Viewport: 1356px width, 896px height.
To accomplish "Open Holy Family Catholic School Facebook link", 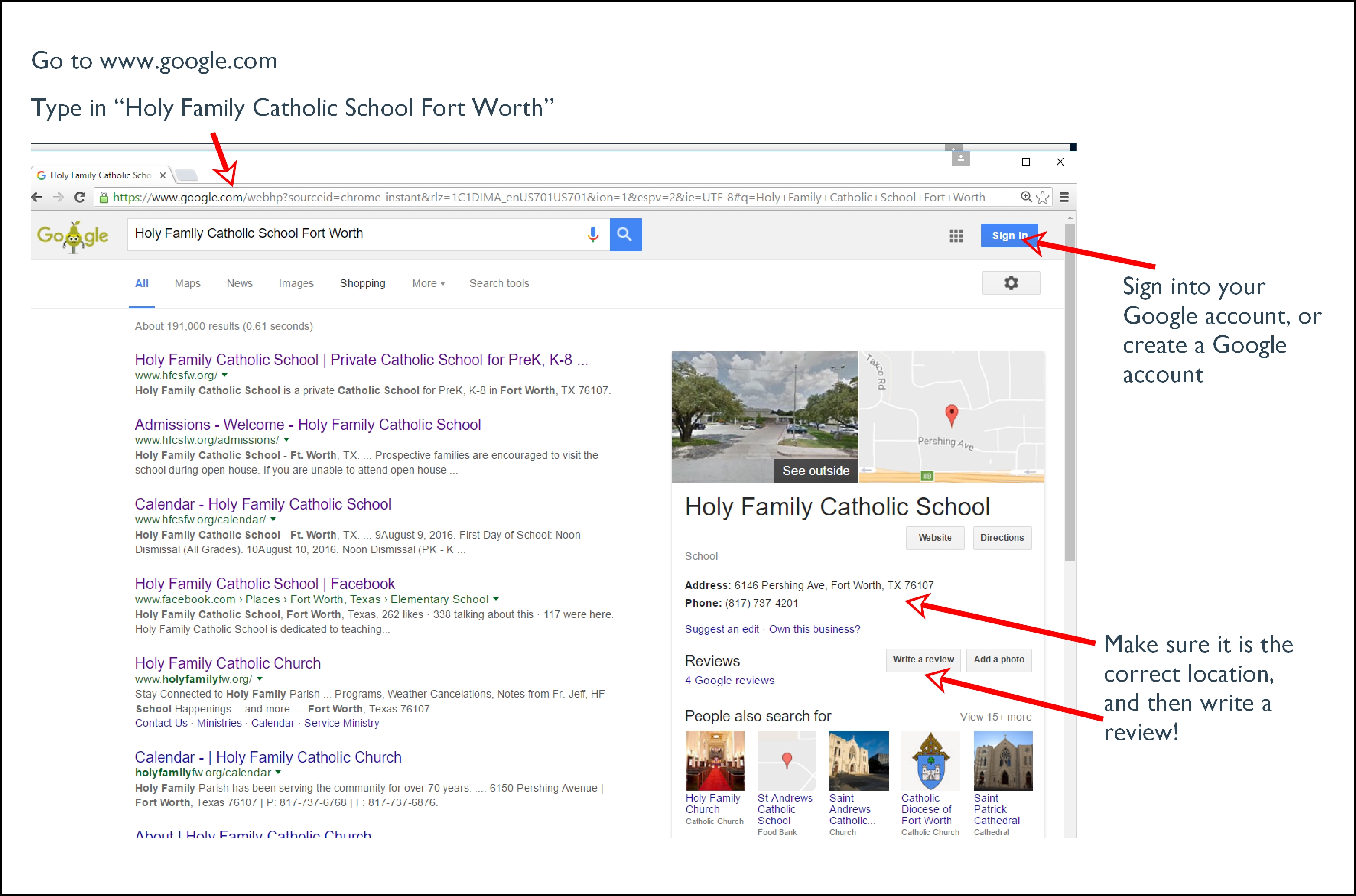I will point(265,584).
